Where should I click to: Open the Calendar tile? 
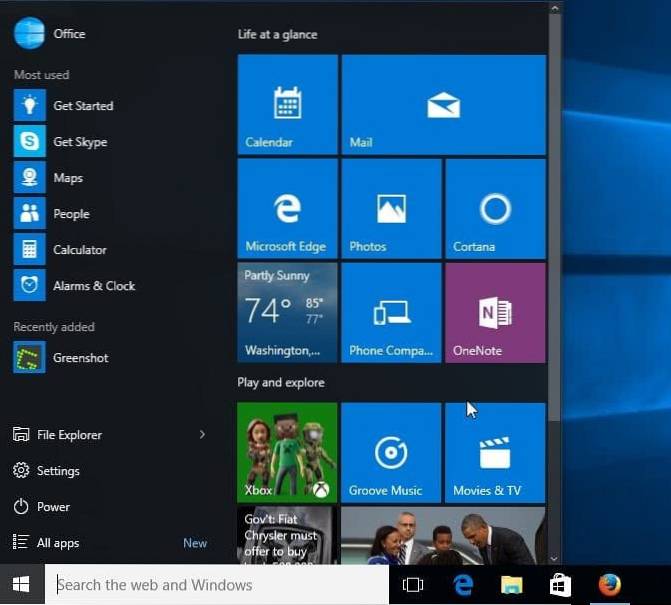coord(287,104)
